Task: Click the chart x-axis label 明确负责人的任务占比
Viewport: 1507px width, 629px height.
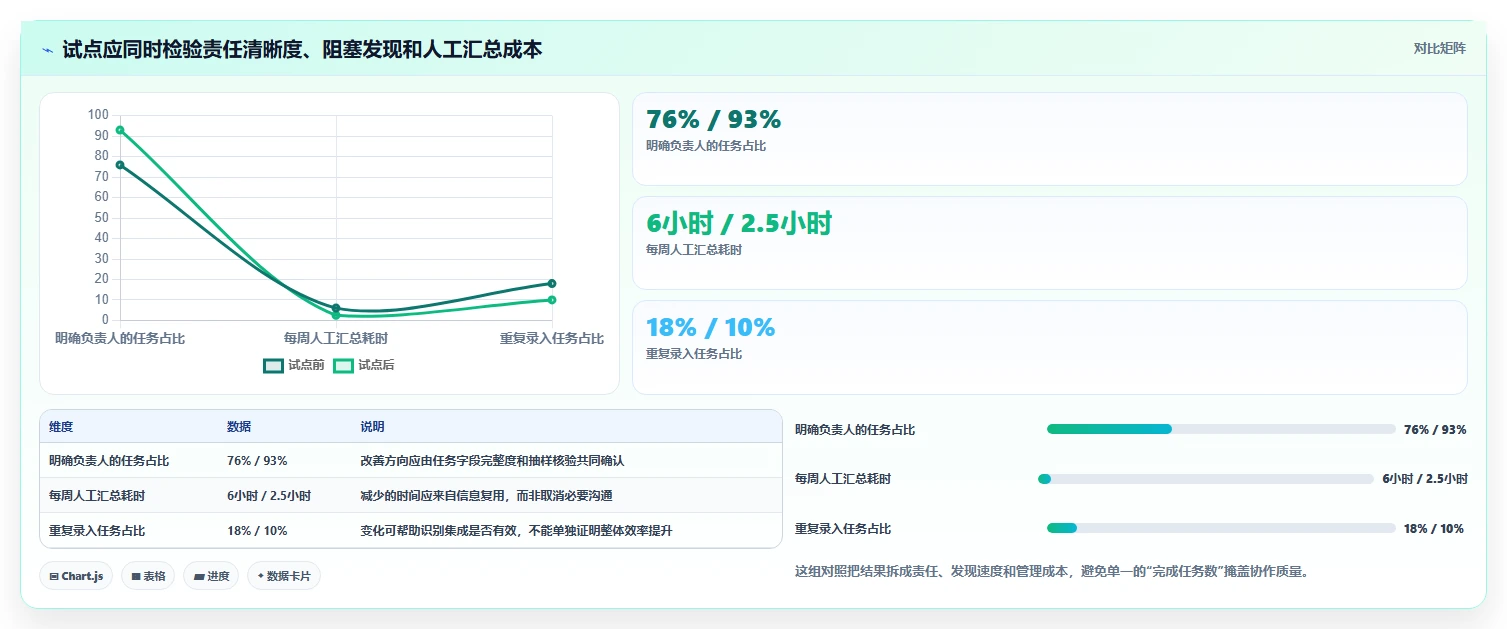Action: pyautogui.click(x=120, y=339)
